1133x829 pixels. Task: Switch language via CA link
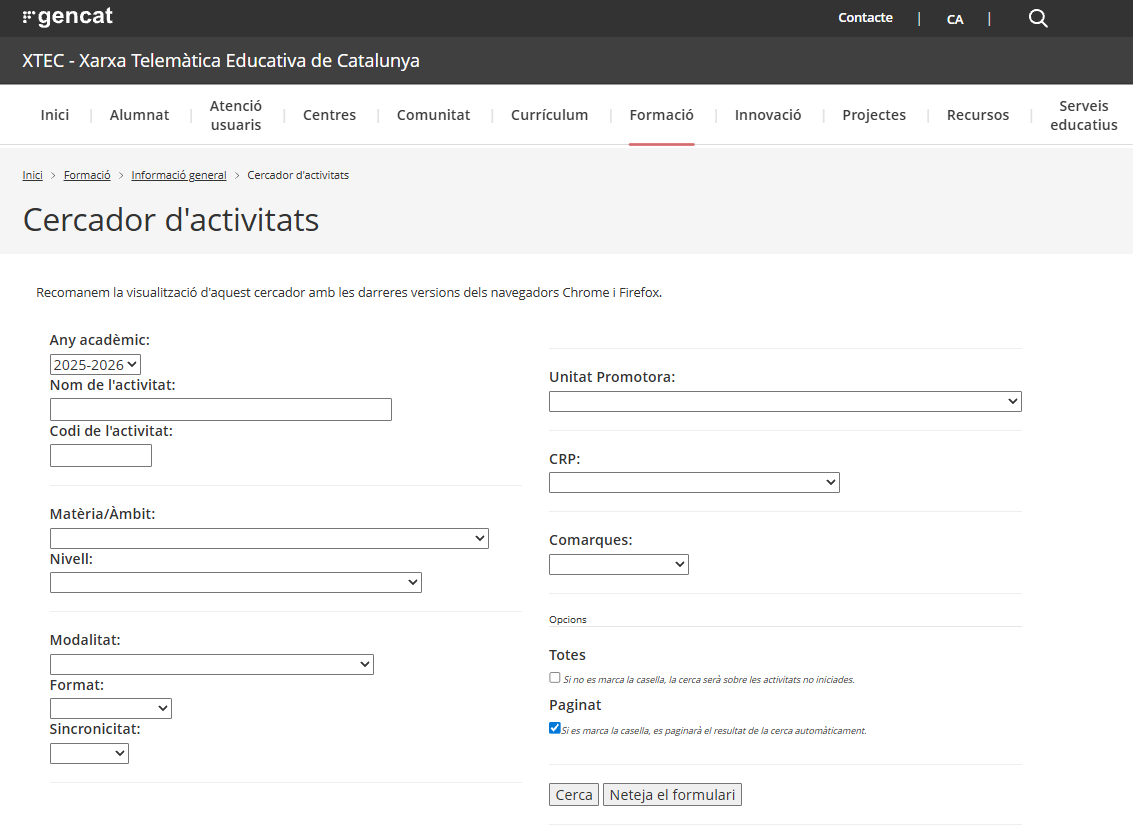[955, 19]
